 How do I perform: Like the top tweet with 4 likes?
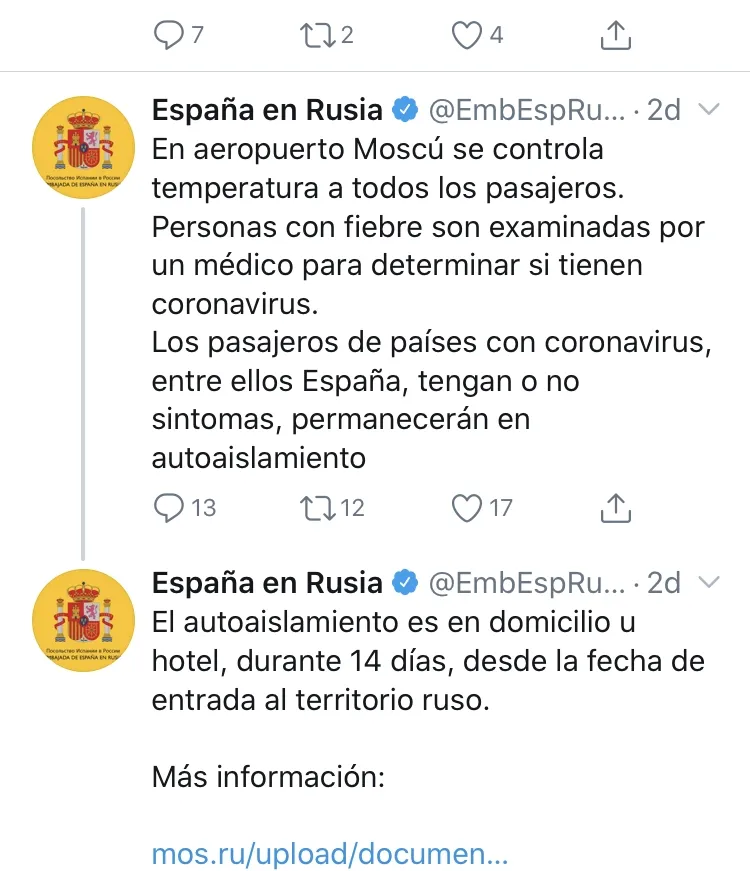[466, 36]
